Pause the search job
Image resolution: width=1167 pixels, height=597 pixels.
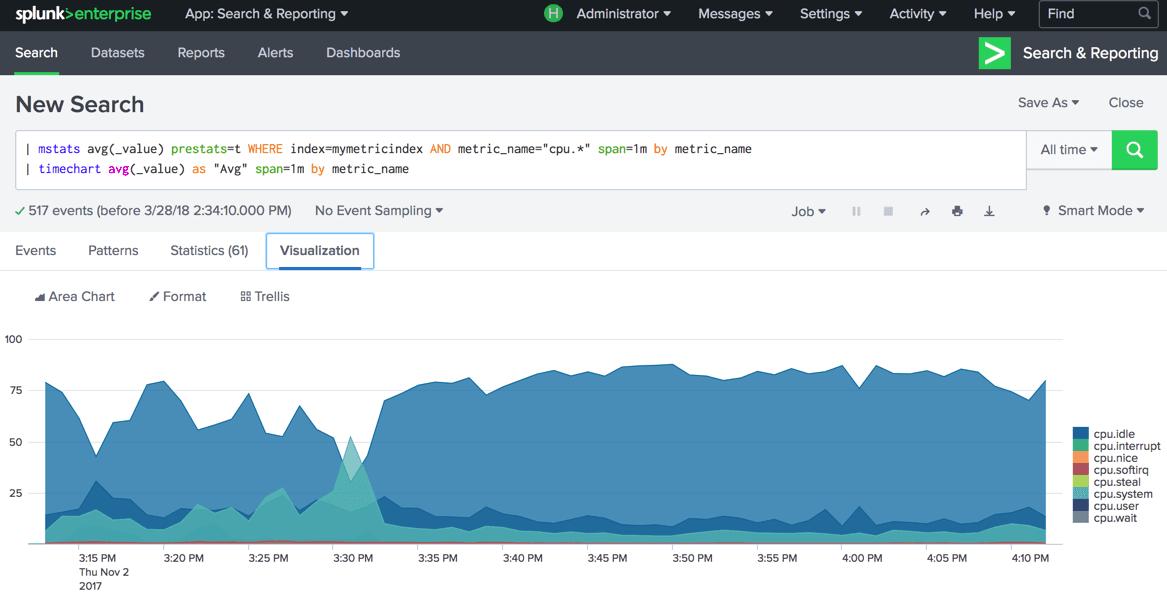tap(857, 211)
